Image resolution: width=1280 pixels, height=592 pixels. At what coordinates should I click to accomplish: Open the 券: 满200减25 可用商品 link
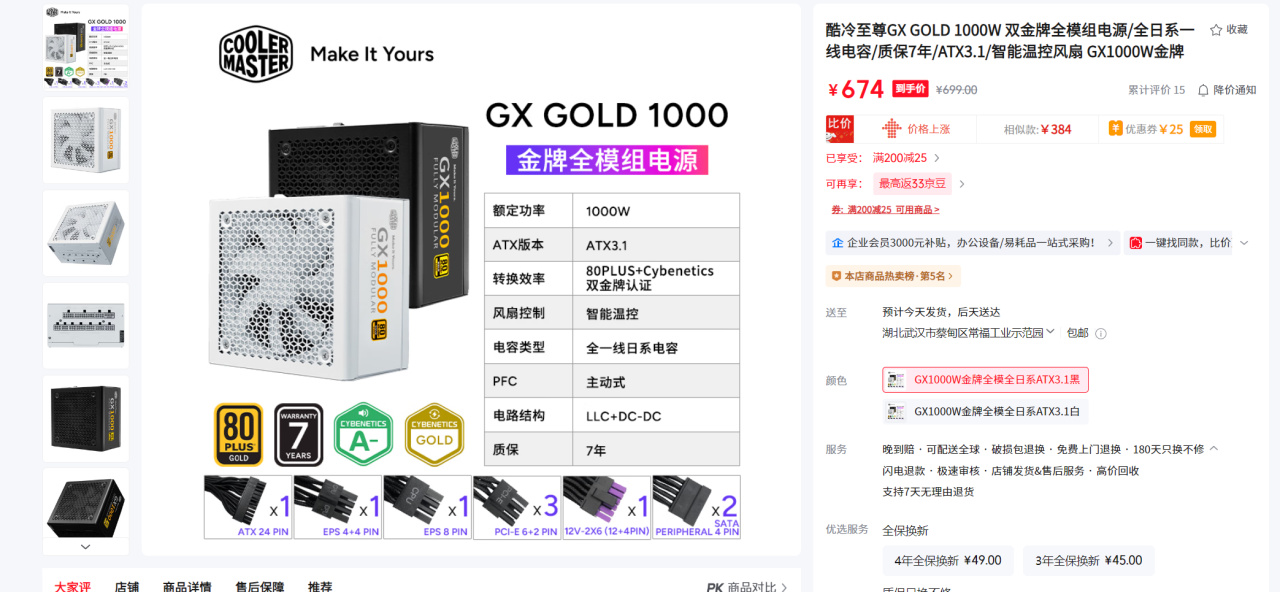pos(885,210)
